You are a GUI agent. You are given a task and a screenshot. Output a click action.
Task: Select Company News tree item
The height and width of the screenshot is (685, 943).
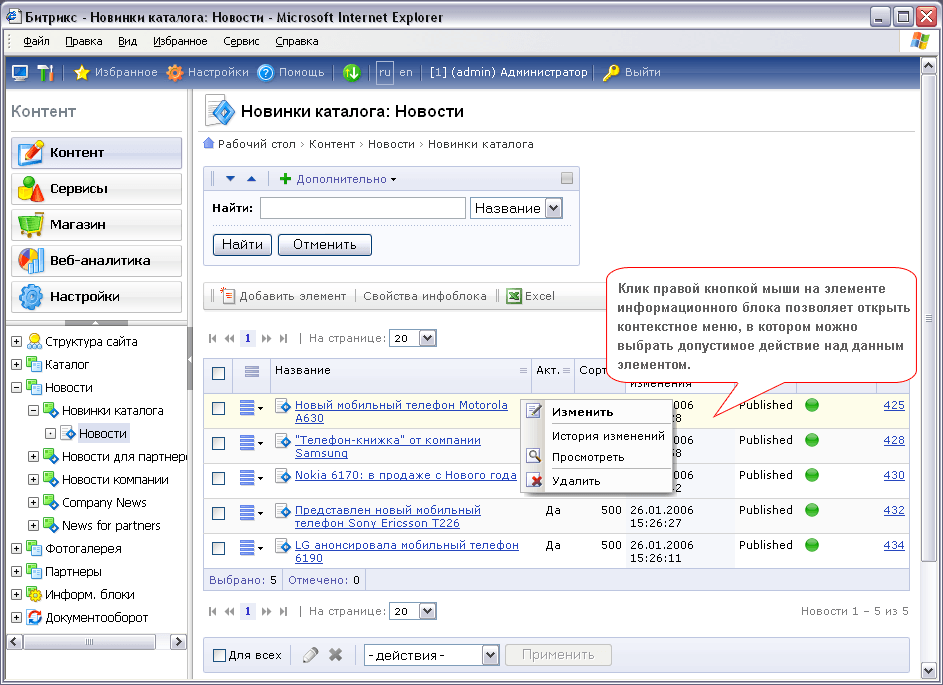click(x=104, y=503)
